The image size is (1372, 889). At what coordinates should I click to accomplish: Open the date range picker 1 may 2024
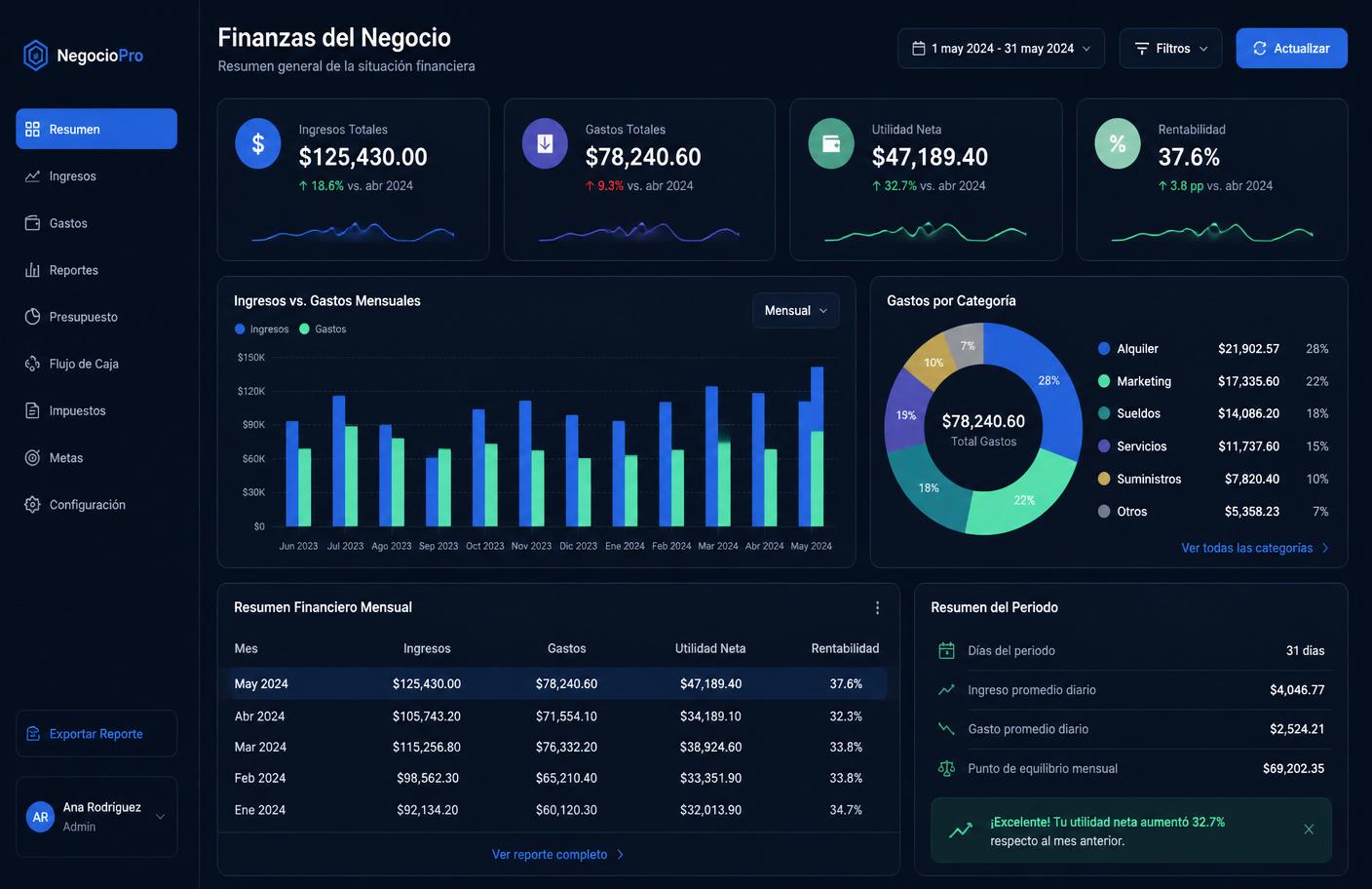click(1001, 48)
